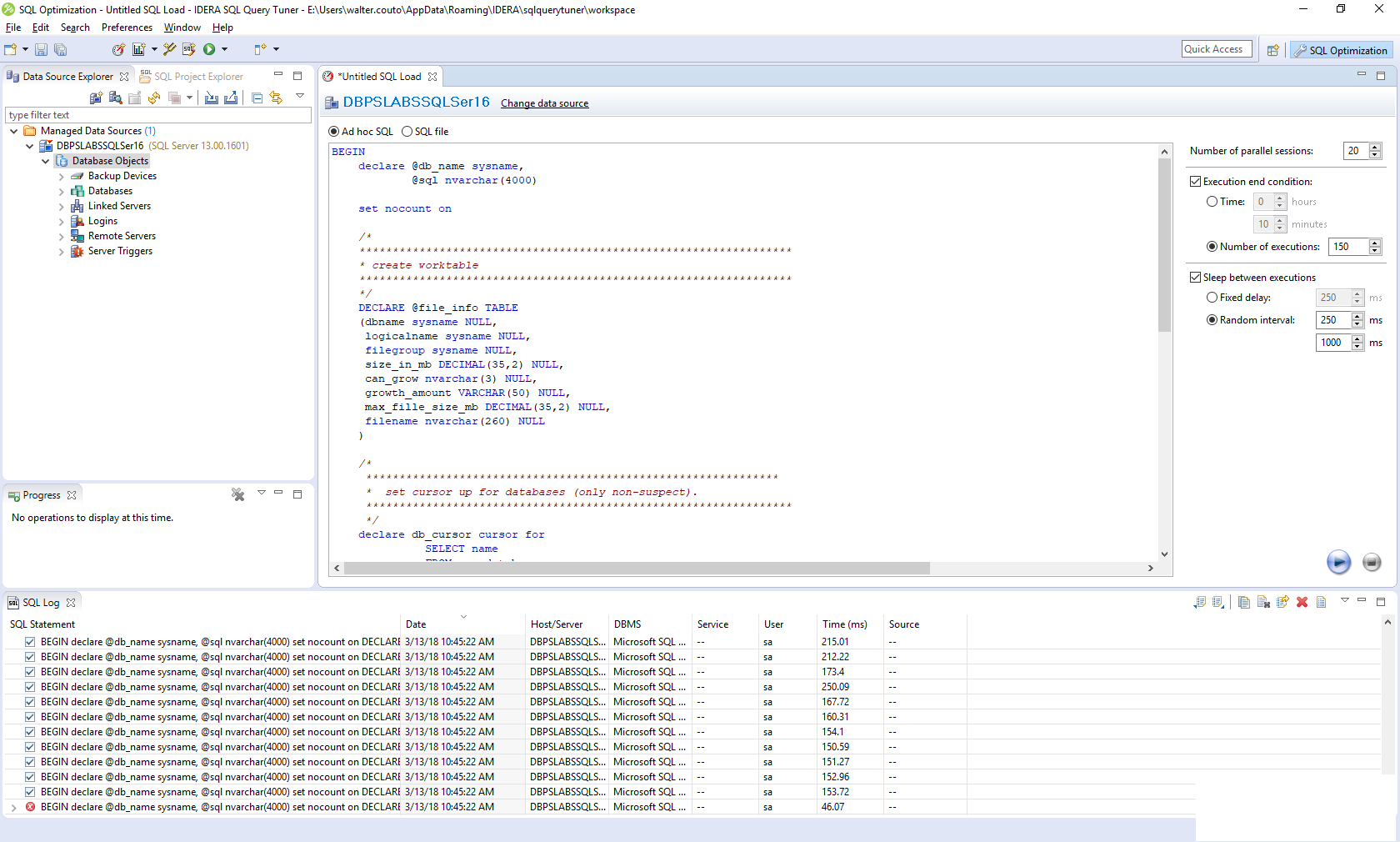Click the SQL editor horizontal scrollbar thumb
This screenshot has height=842, width=1400.
coord(637,569)
